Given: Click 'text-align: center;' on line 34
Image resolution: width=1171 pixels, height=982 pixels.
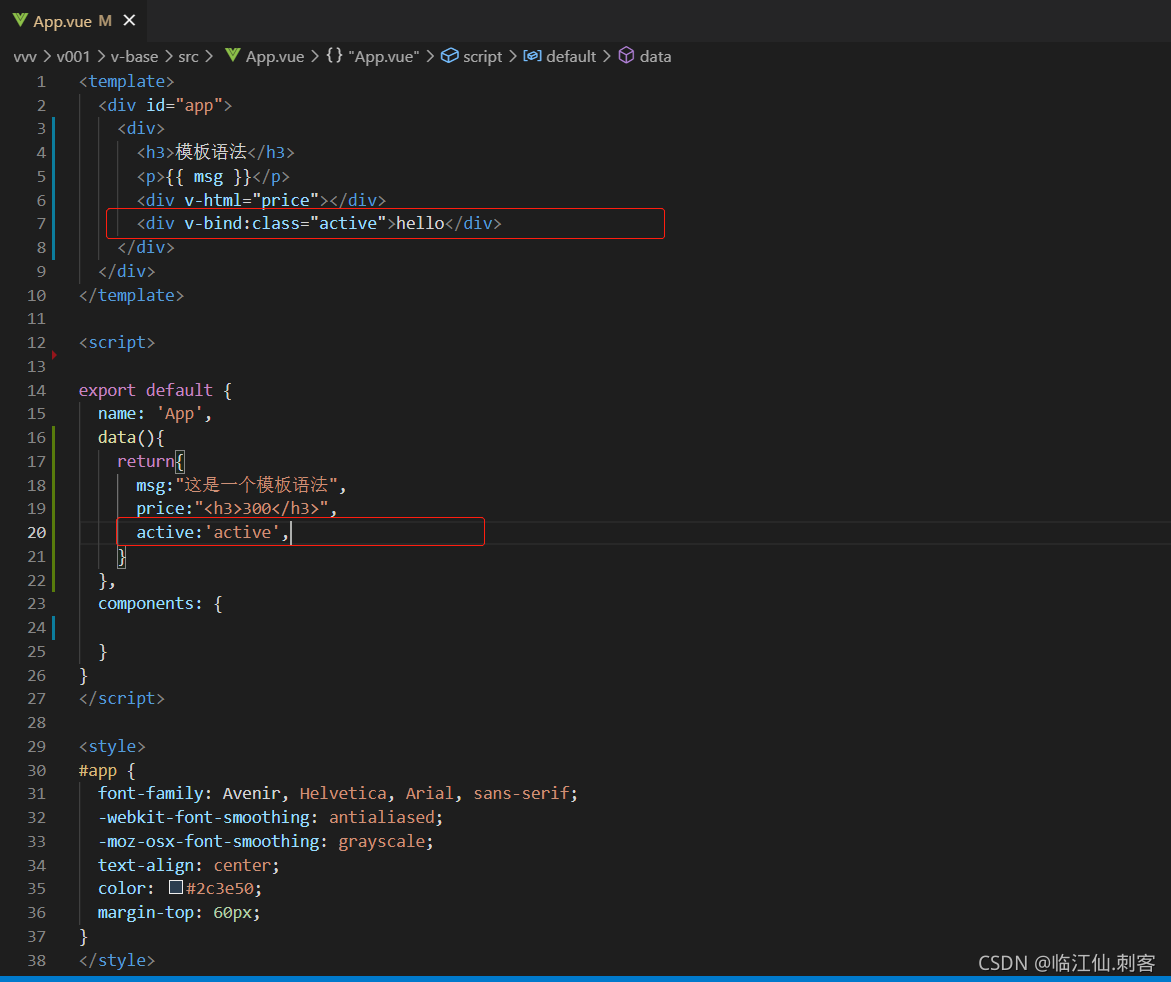Looking at the screenshot, I should point(189,866).
